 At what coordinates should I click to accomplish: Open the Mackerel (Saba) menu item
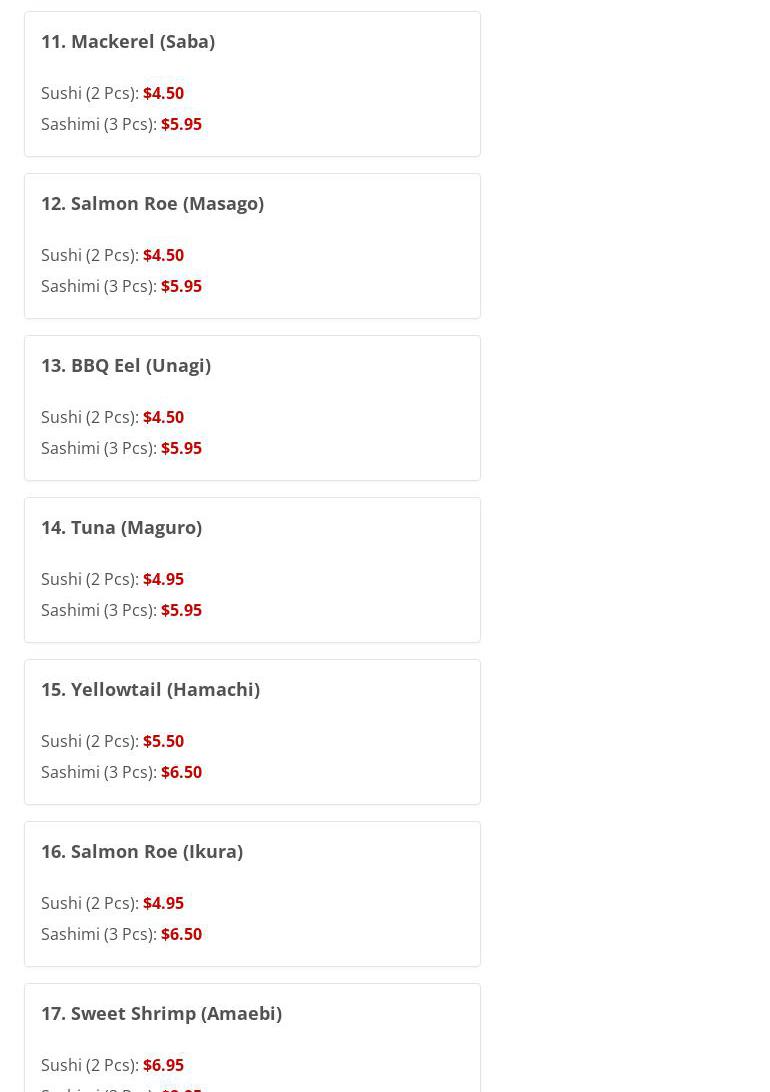click(128, 42)
